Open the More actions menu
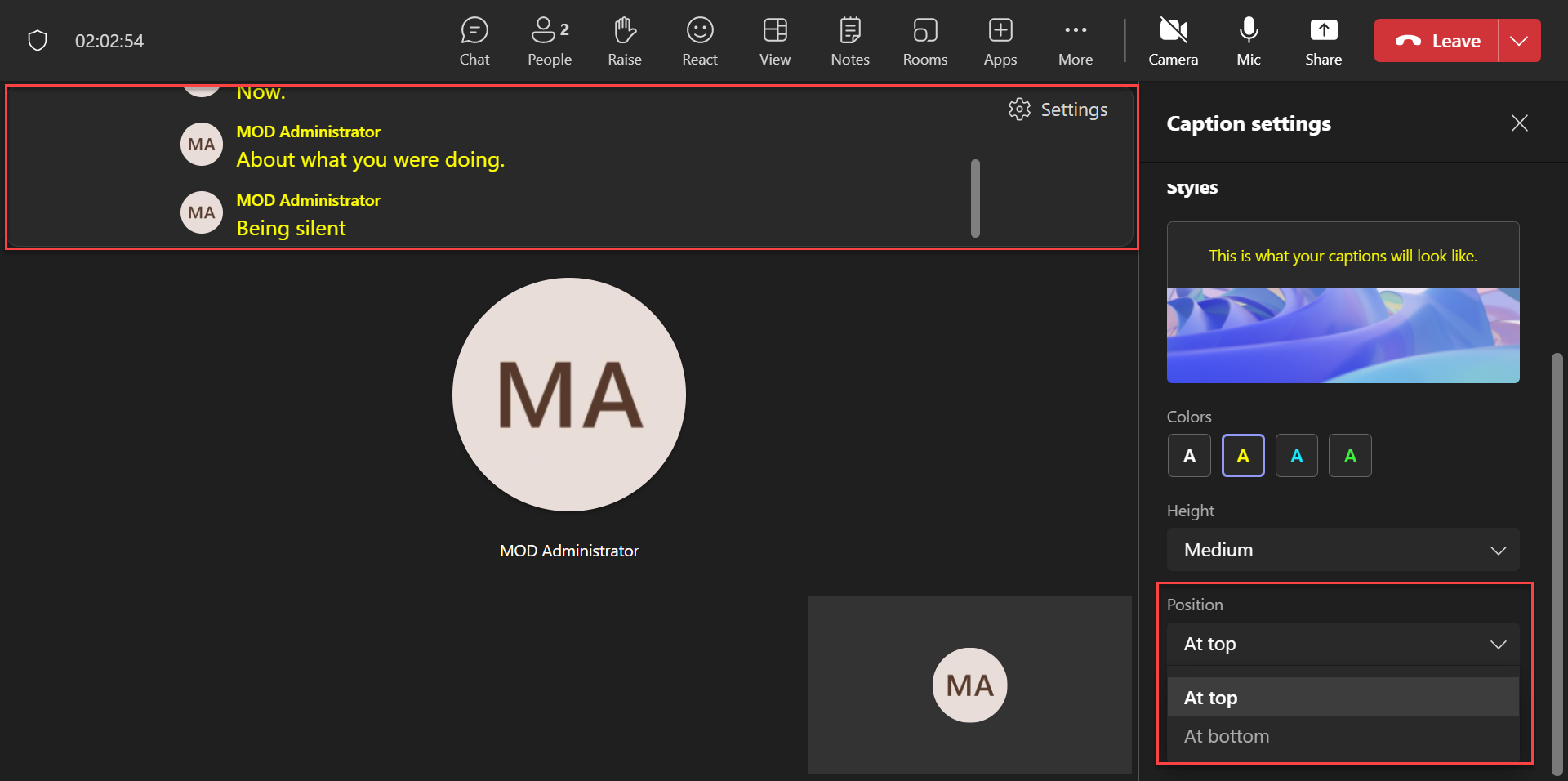The height and width of the screenshot is (781, 1568). tap(1075, 41)
